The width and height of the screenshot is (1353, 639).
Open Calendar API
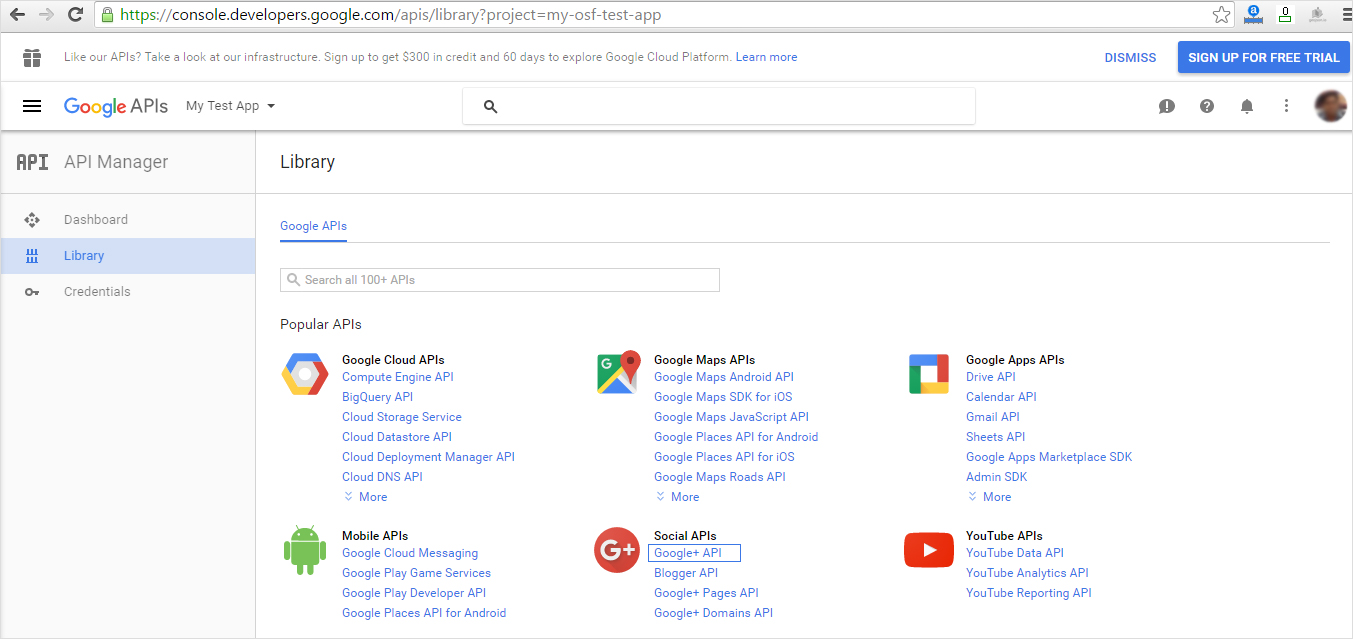pos(1001,397)
